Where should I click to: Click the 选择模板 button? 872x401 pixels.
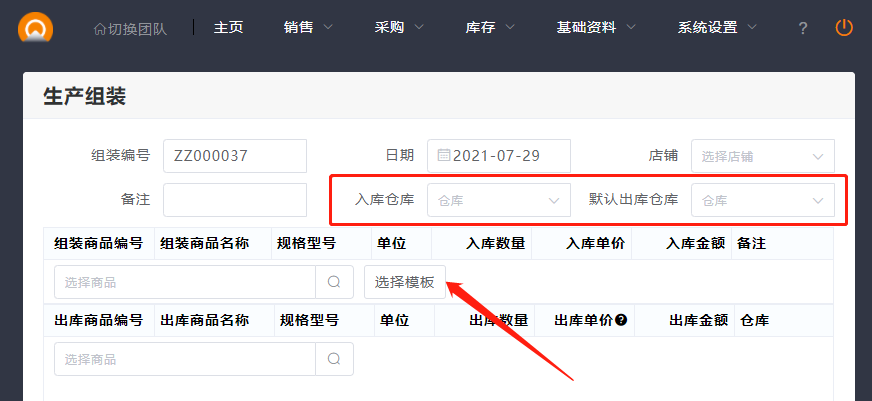(x=404, y=282)
